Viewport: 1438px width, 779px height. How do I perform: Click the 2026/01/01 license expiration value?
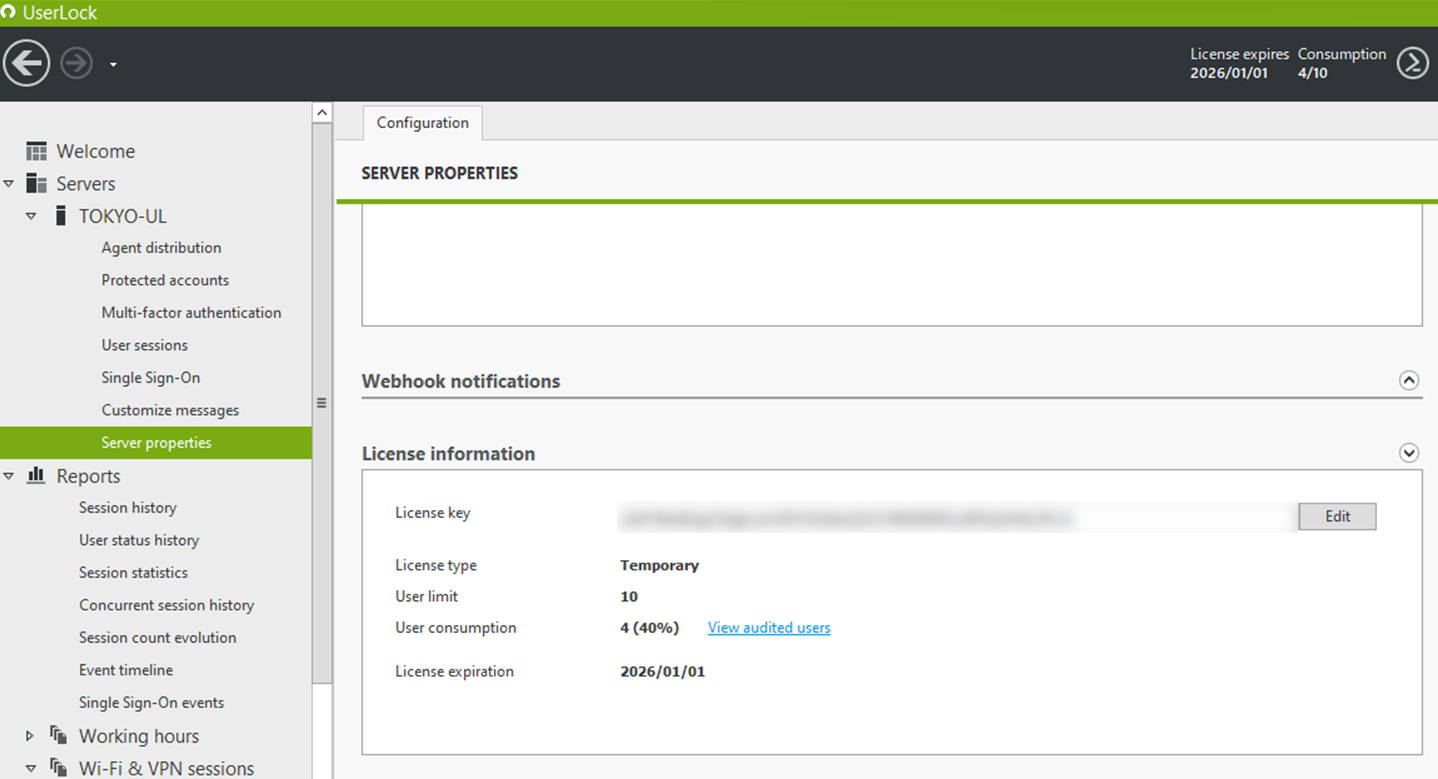(662, 672)
